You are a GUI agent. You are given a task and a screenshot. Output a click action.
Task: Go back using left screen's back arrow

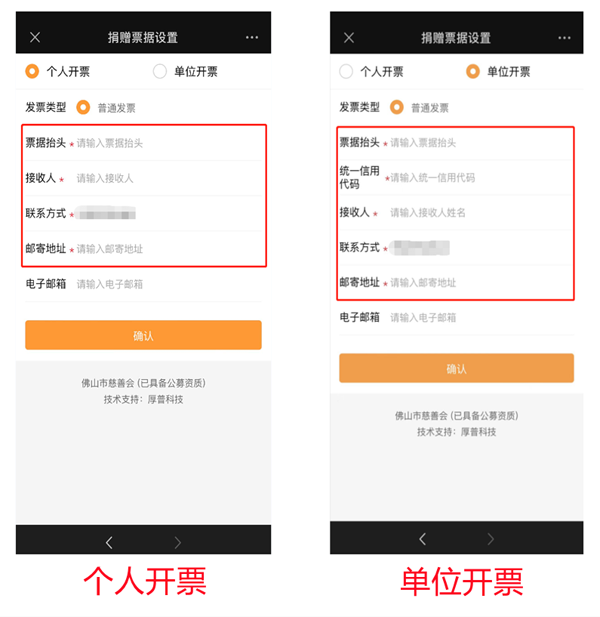(x=109, y=542)
